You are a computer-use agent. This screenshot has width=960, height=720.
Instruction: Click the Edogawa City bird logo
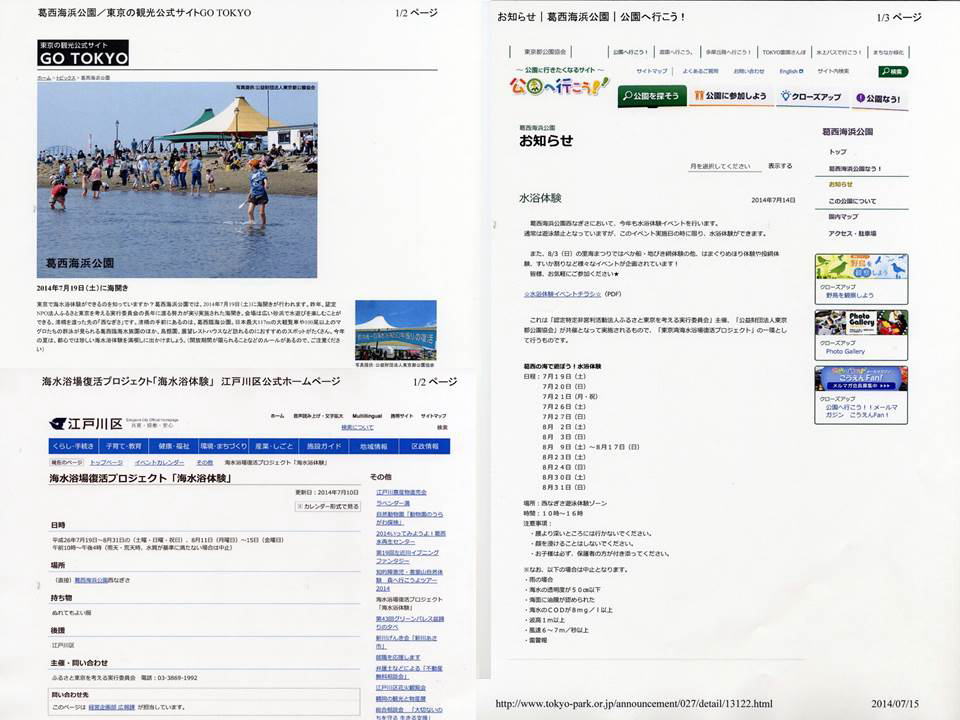[58, 424]
